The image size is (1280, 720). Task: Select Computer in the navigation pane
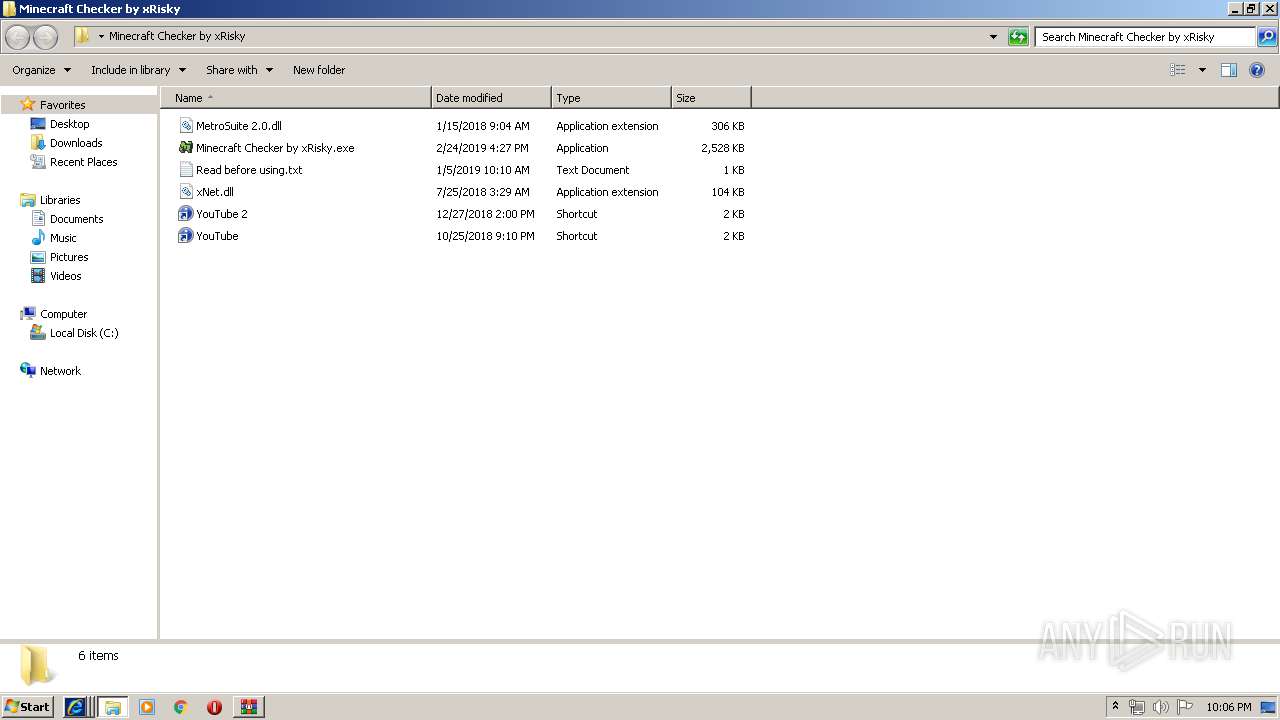click(63, 314)
